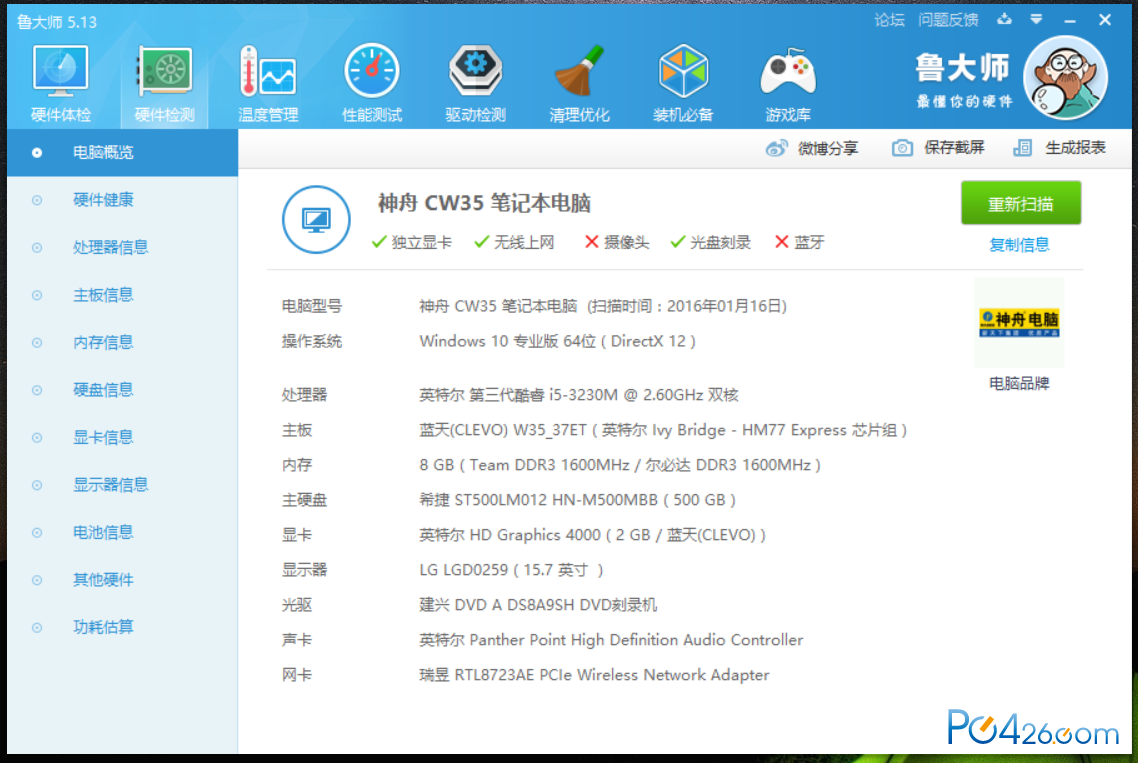Click the 建兴 DVD A DS8A9SH value
Screen dimensions: 1138x763
click(x=538, y=605)
